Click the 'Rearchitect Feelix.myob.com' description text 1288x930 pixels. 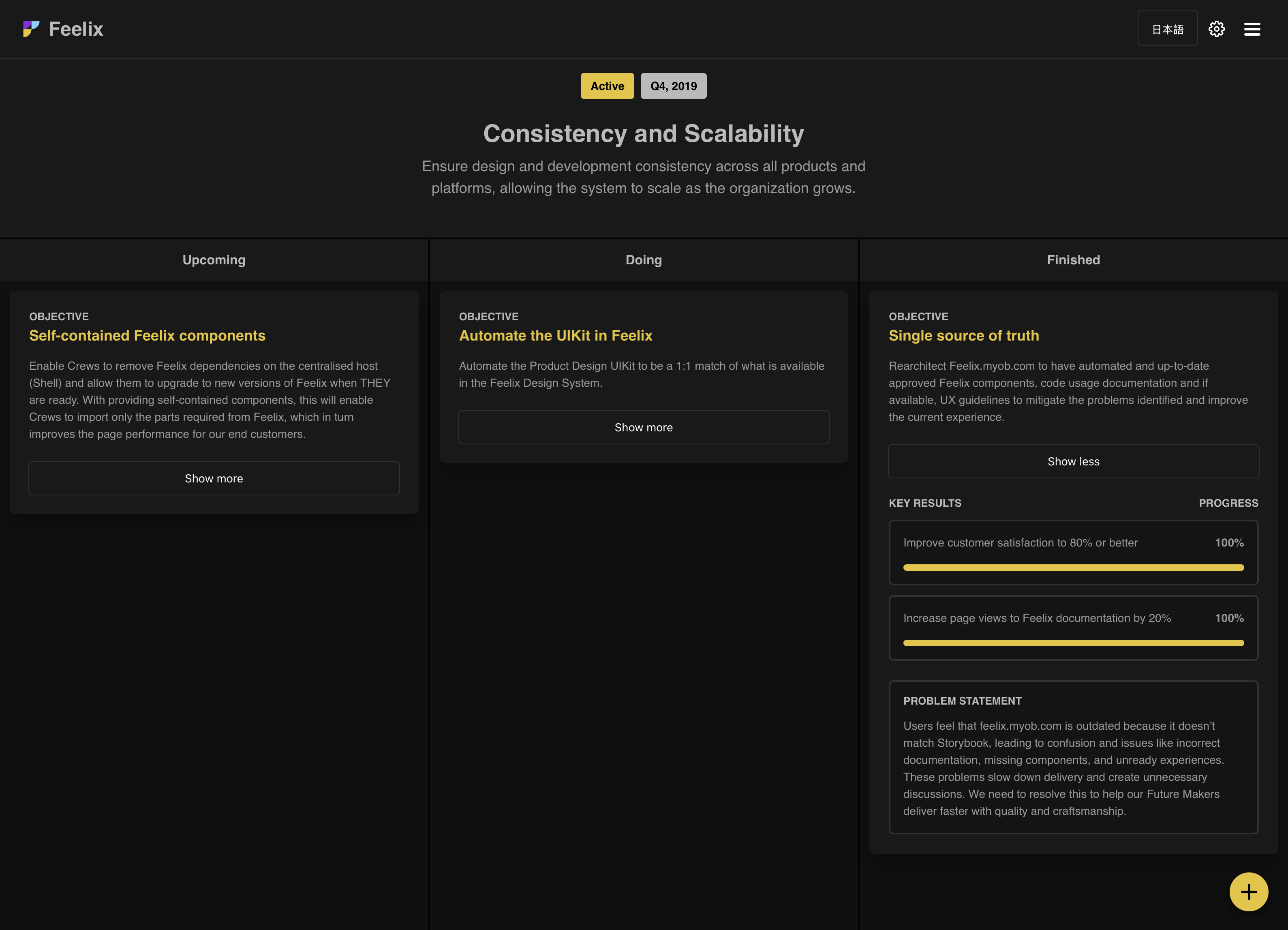(1068, 392)
